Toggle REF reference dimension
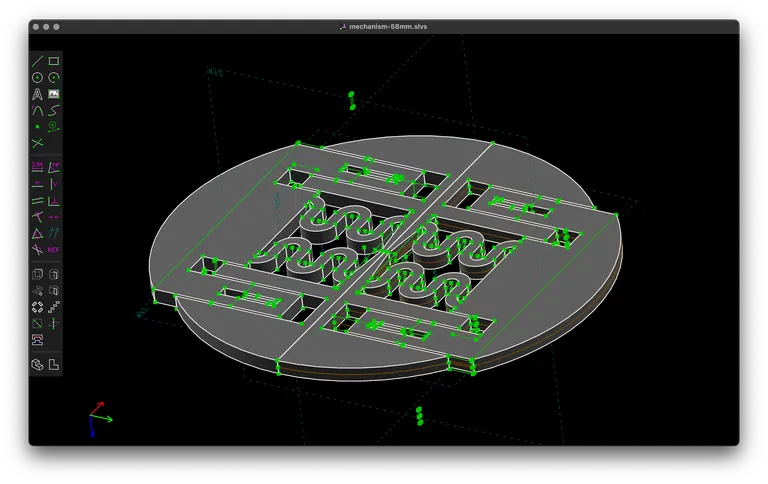This screenshot has height=484, width=768. coord(54,250)
